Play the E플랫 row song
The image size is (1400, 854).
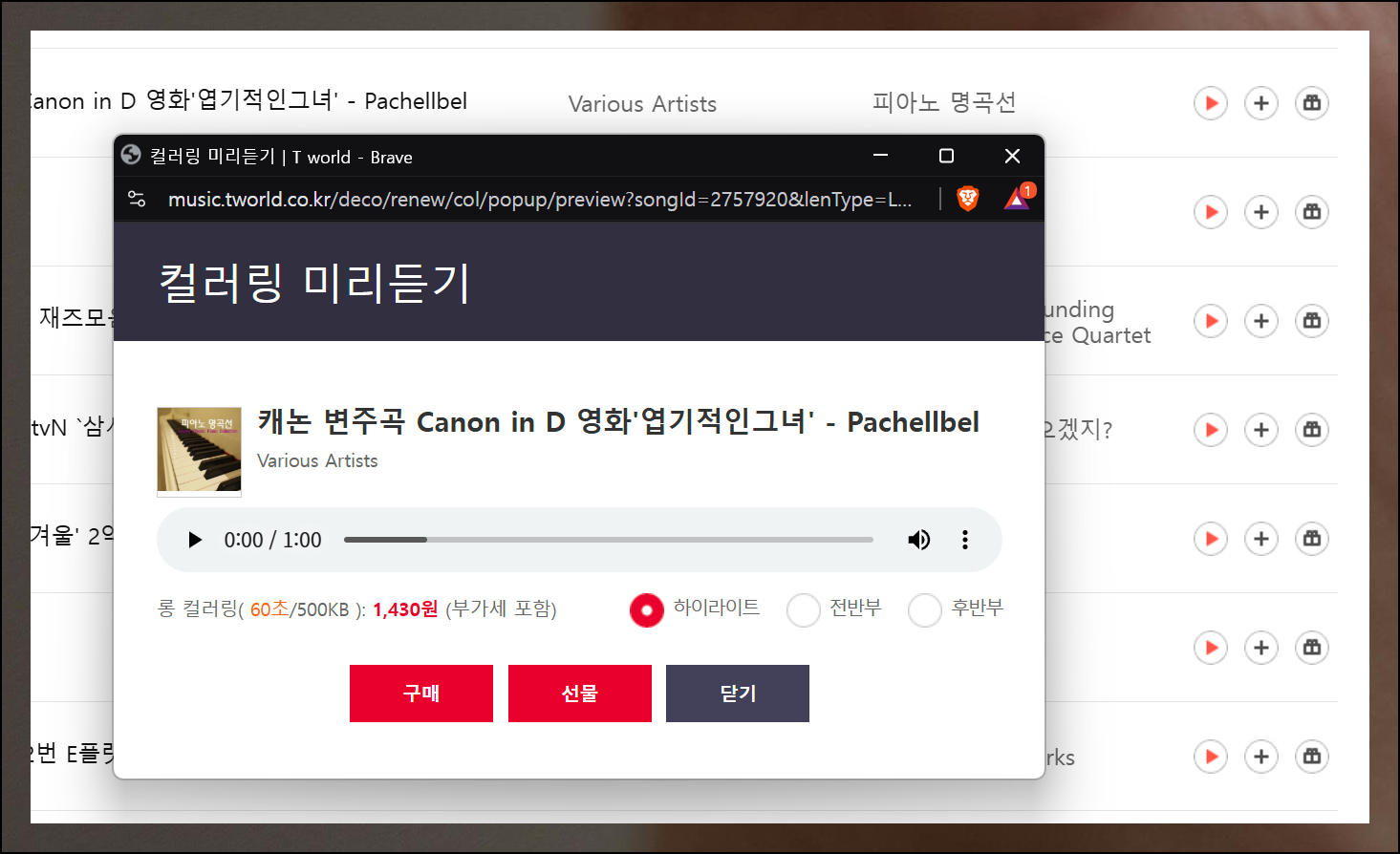tap(1211, 756)
